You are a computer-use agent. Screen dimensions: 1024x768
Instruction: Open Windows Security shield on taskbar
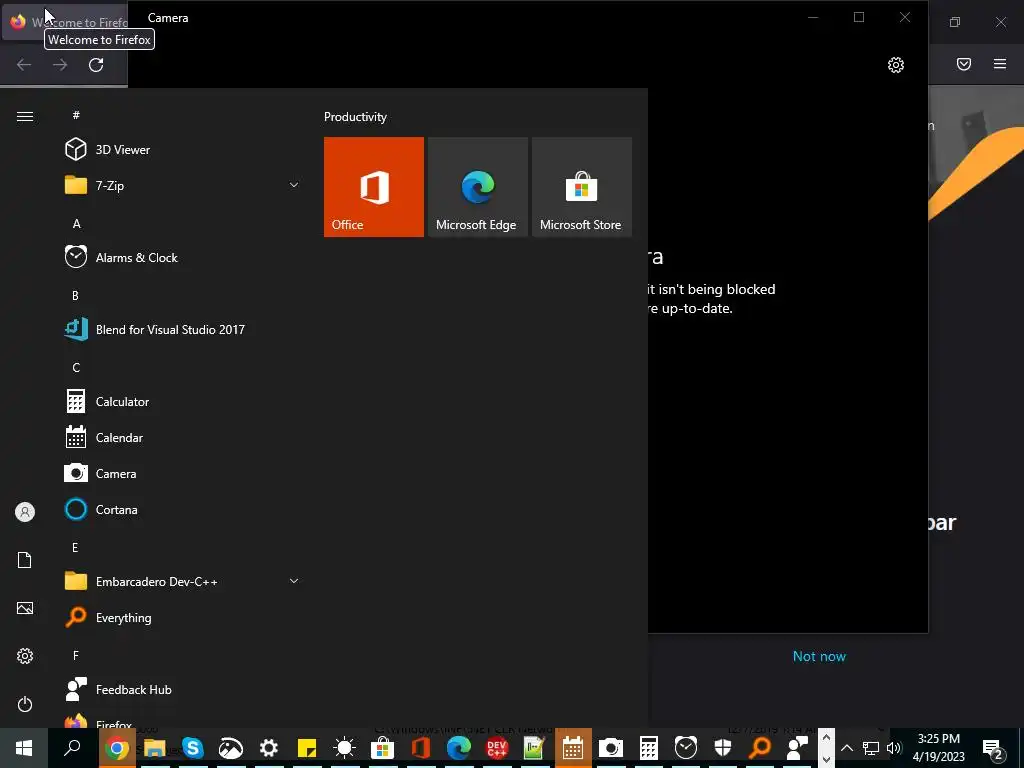723,748
